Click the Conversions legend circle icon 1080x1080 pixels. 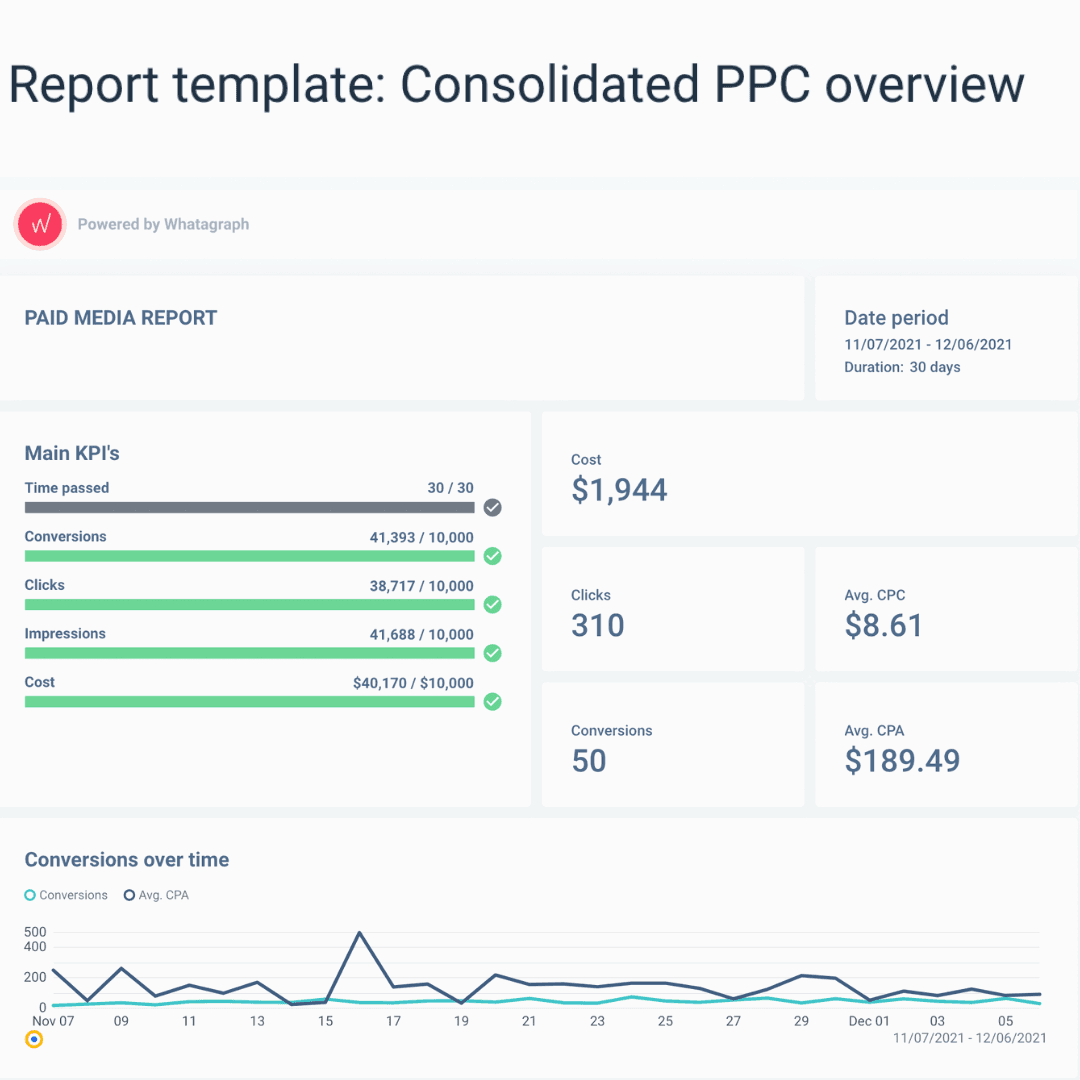point(31,895)
